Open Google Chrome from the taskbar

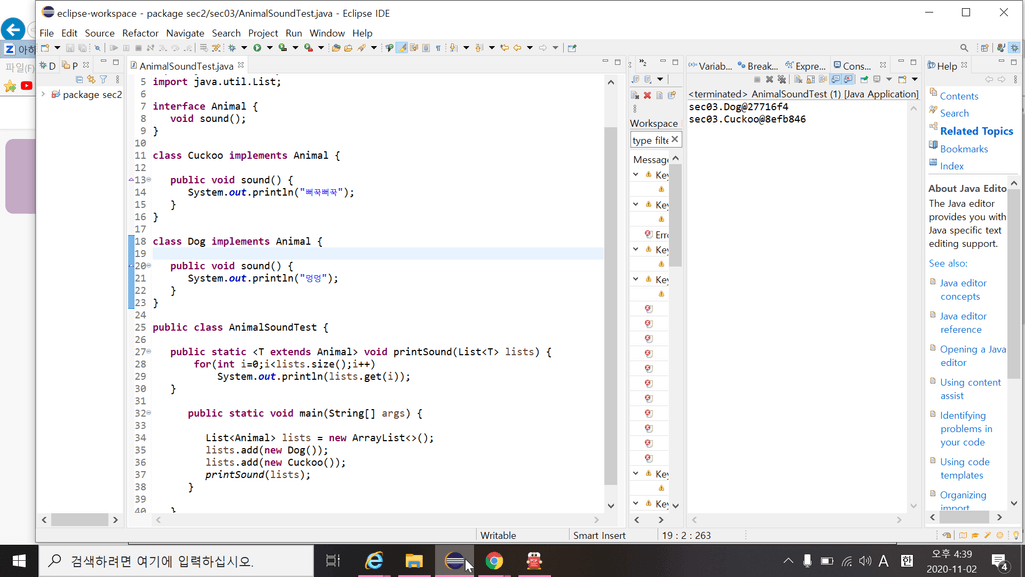pos(494,561)
